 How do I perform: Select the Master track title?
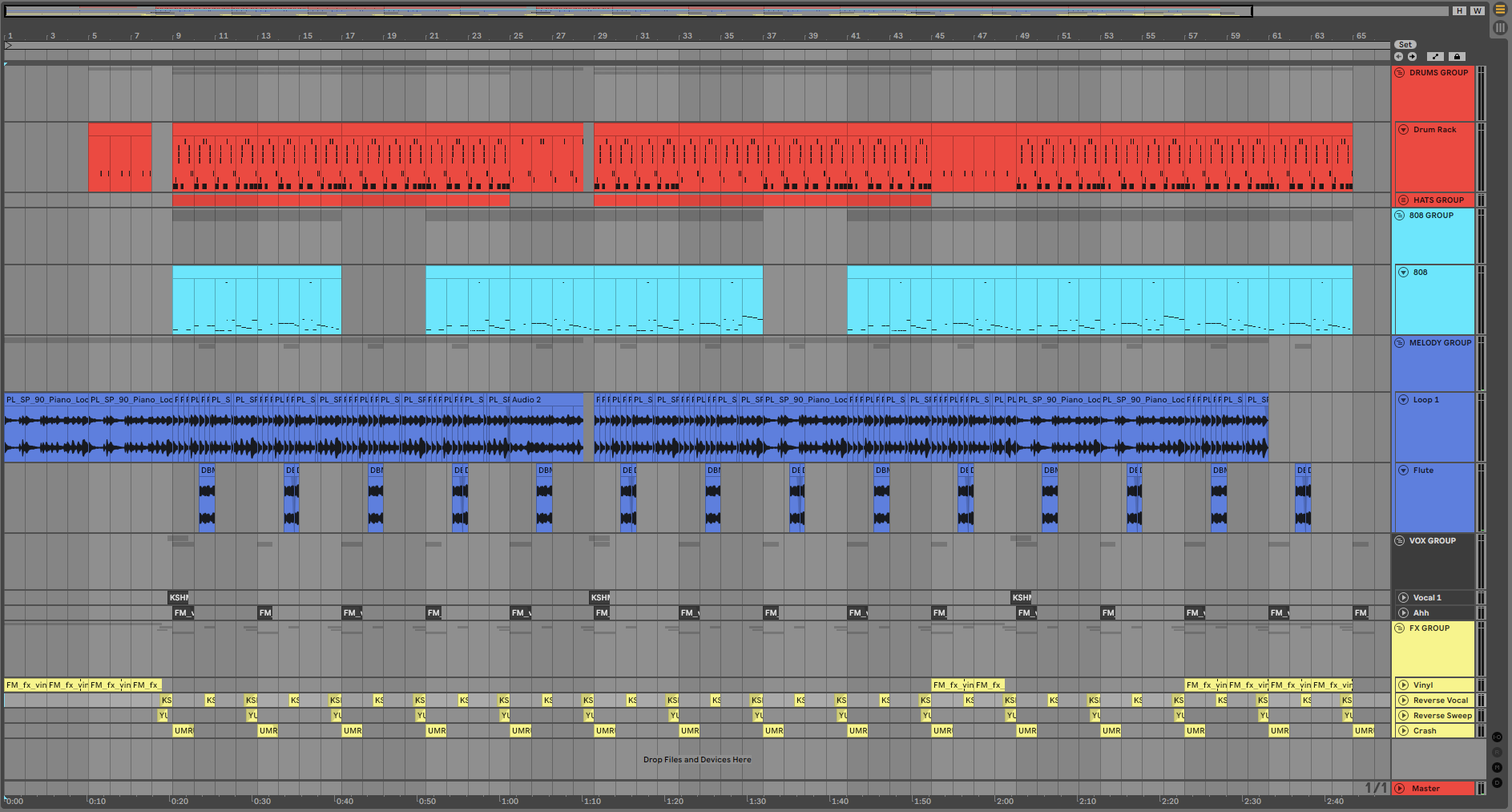coord(1425,788)
